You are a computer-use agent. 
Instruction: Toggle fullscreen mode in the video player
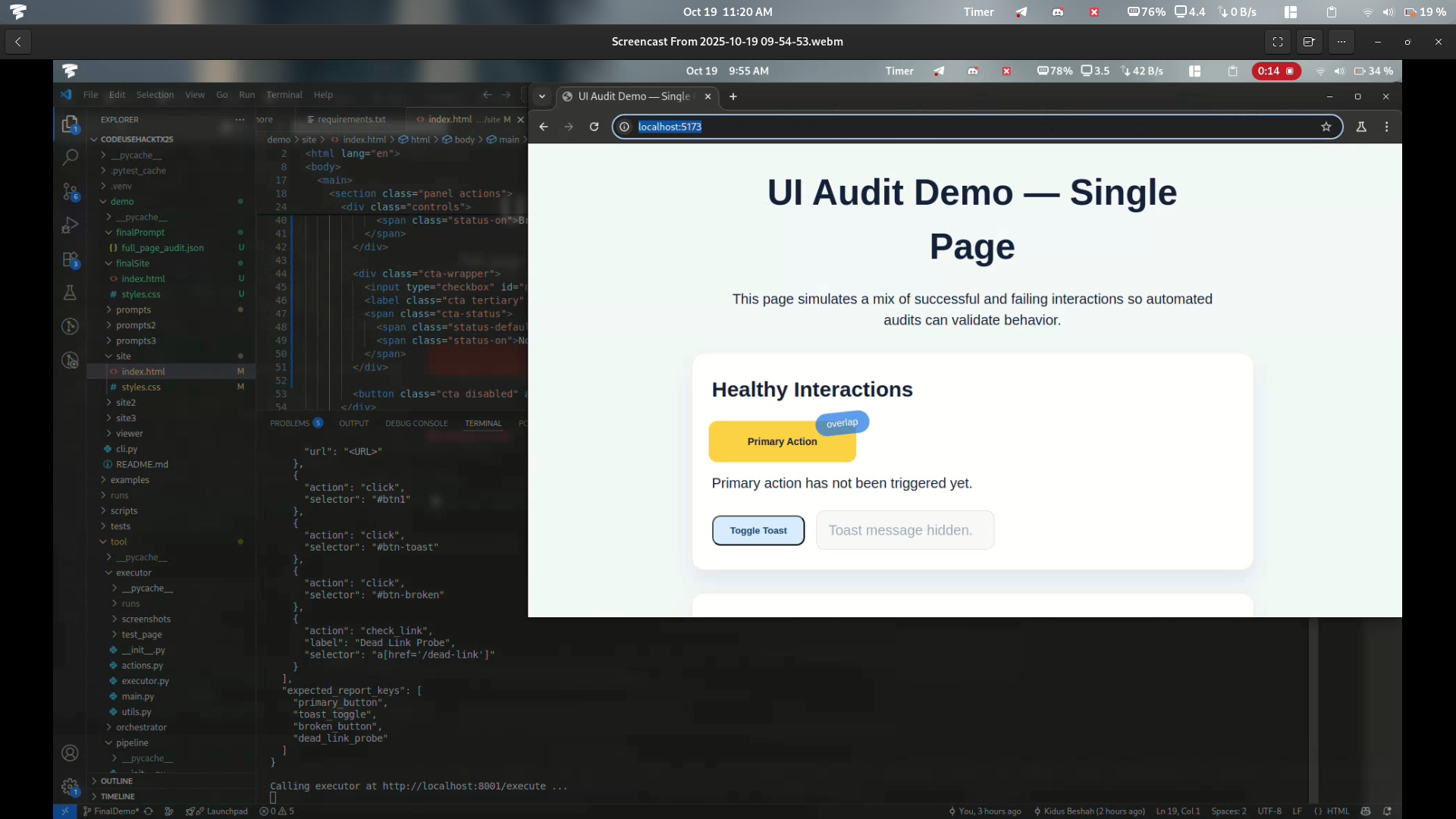1278,42
